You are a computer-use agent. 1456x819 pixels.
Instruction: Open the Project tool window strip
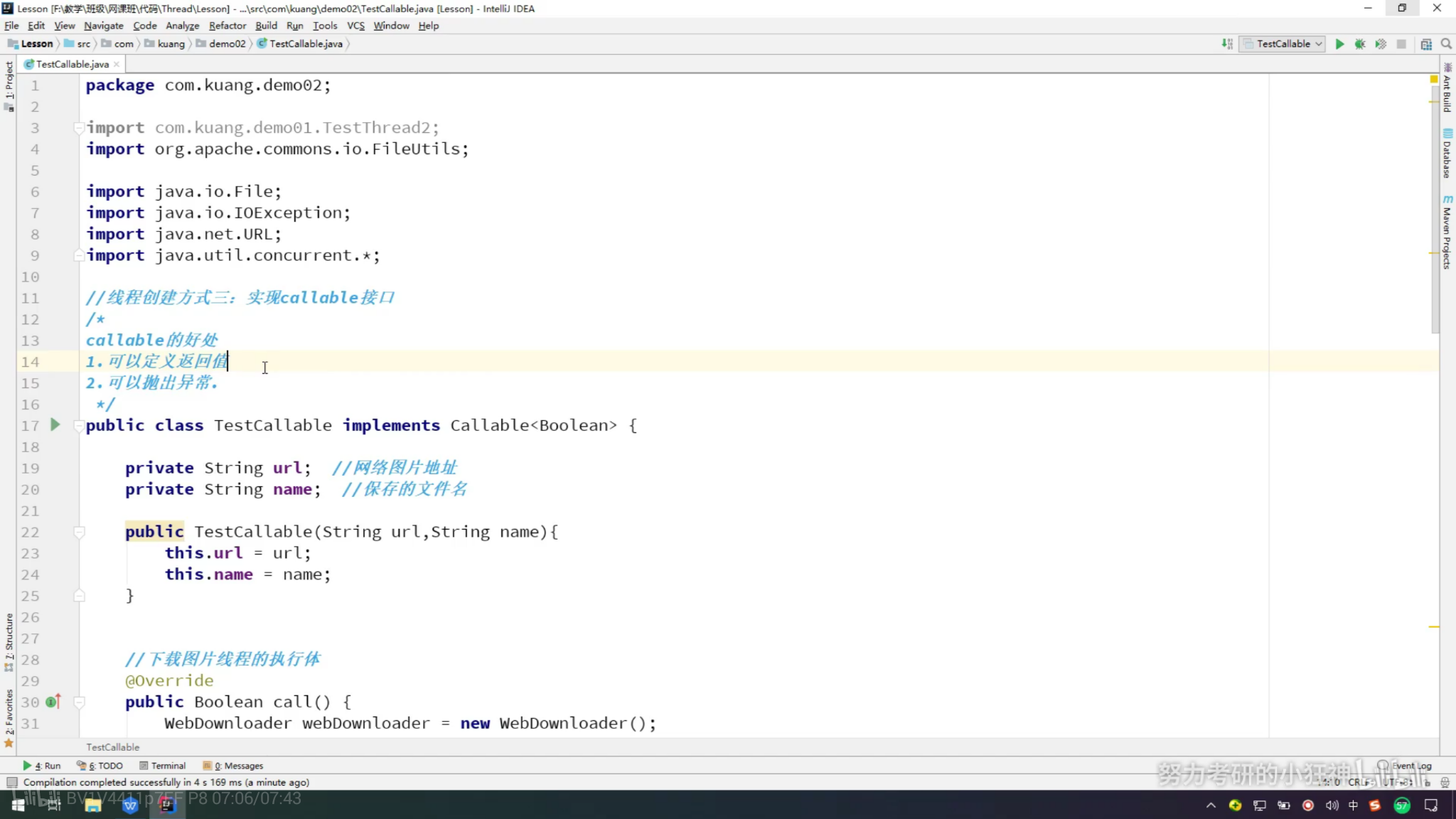[x=9, y=85]
